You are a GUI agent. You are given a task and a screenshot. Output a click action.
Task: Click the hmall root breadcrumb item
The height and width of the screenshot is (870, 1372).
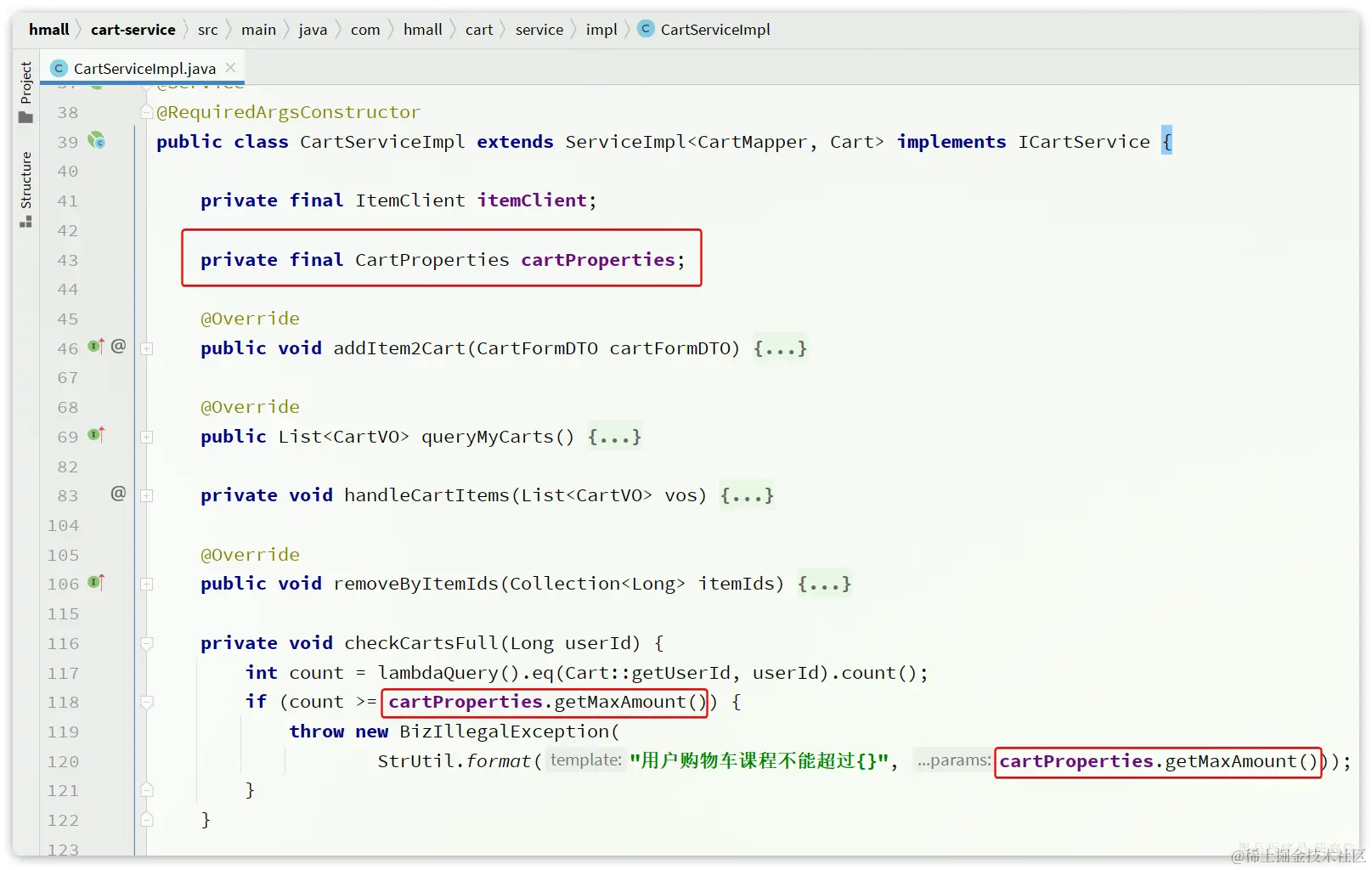(x=49, y=30)
